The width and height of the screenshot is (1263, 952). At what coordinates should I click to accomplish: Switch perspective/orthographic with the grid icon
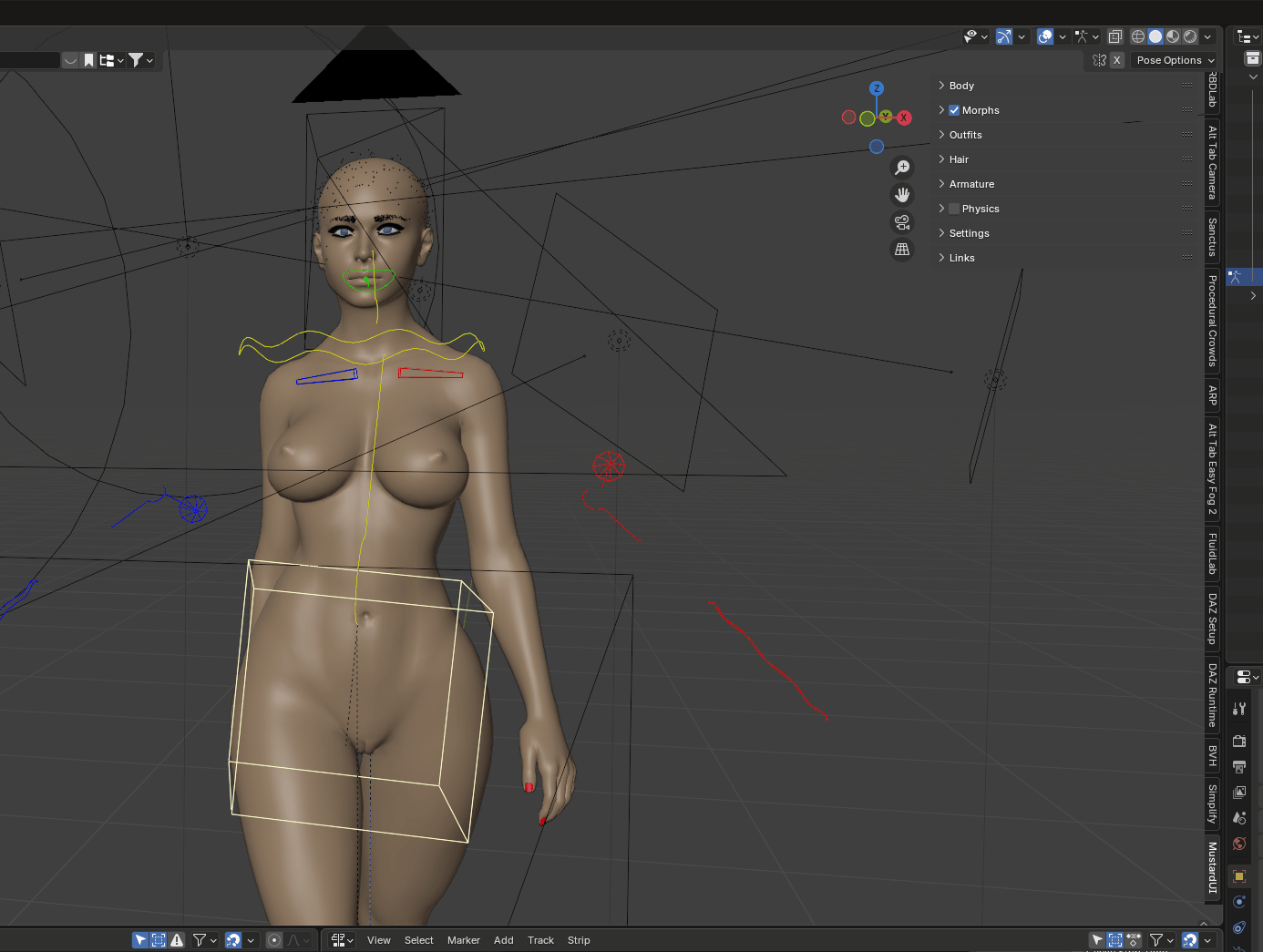(x=902, y=250)
